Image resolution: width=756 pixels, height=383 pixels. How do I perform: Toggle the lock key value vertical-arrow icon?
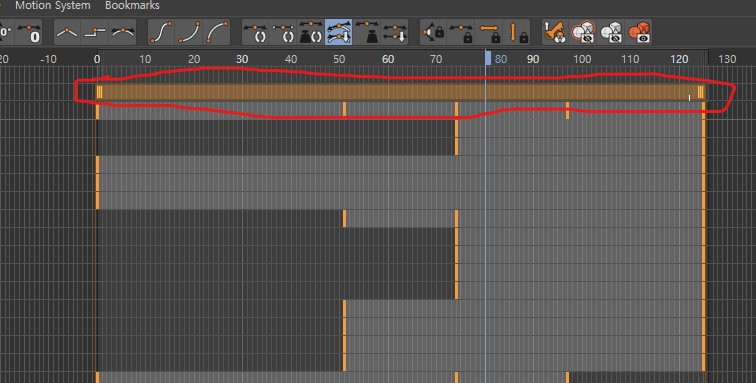(517, 33)
